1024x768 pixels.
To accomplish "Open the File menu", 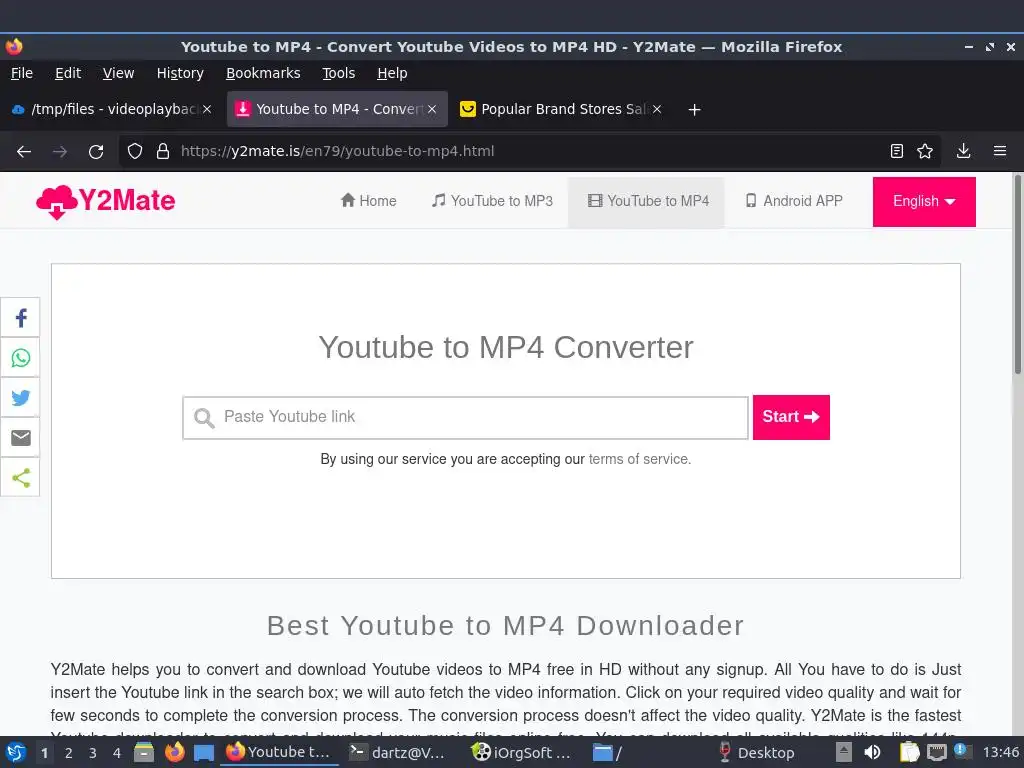I will click(22, 73).
